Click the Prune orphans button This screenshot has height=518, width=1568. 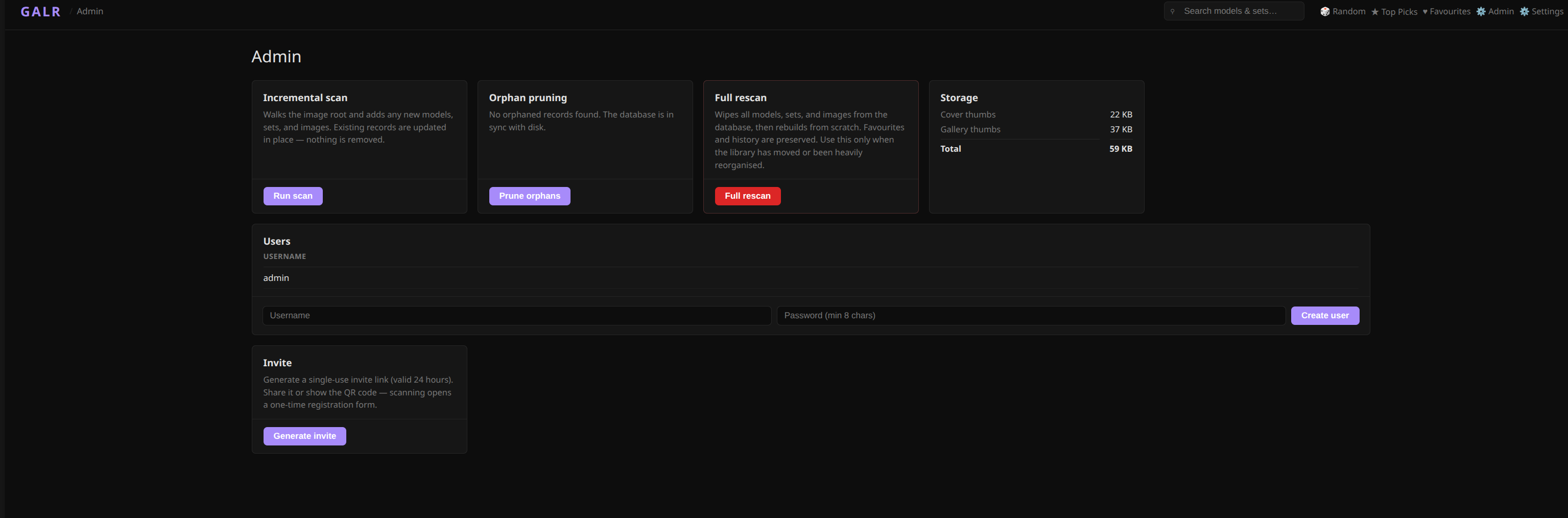tap(530, 195)
